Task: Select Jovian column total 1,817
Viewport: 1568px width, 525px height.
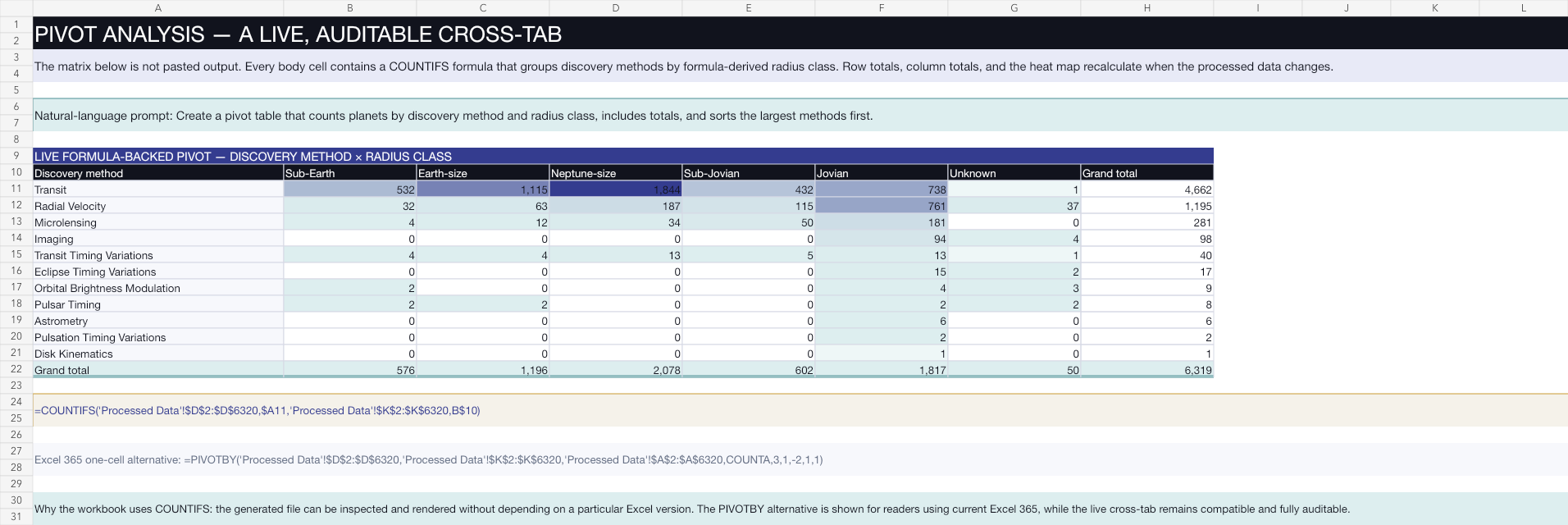Action: pos(882,370)
